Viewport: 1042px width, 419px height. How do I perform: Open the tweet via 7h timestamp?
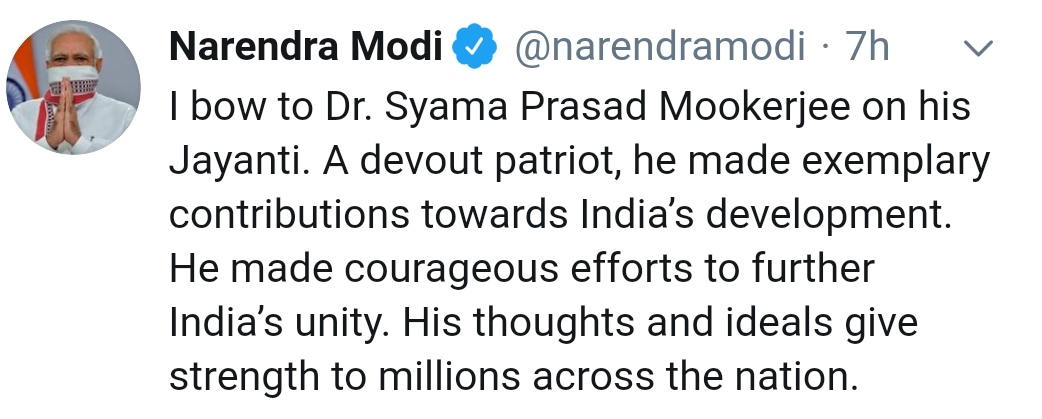(867, 47)
